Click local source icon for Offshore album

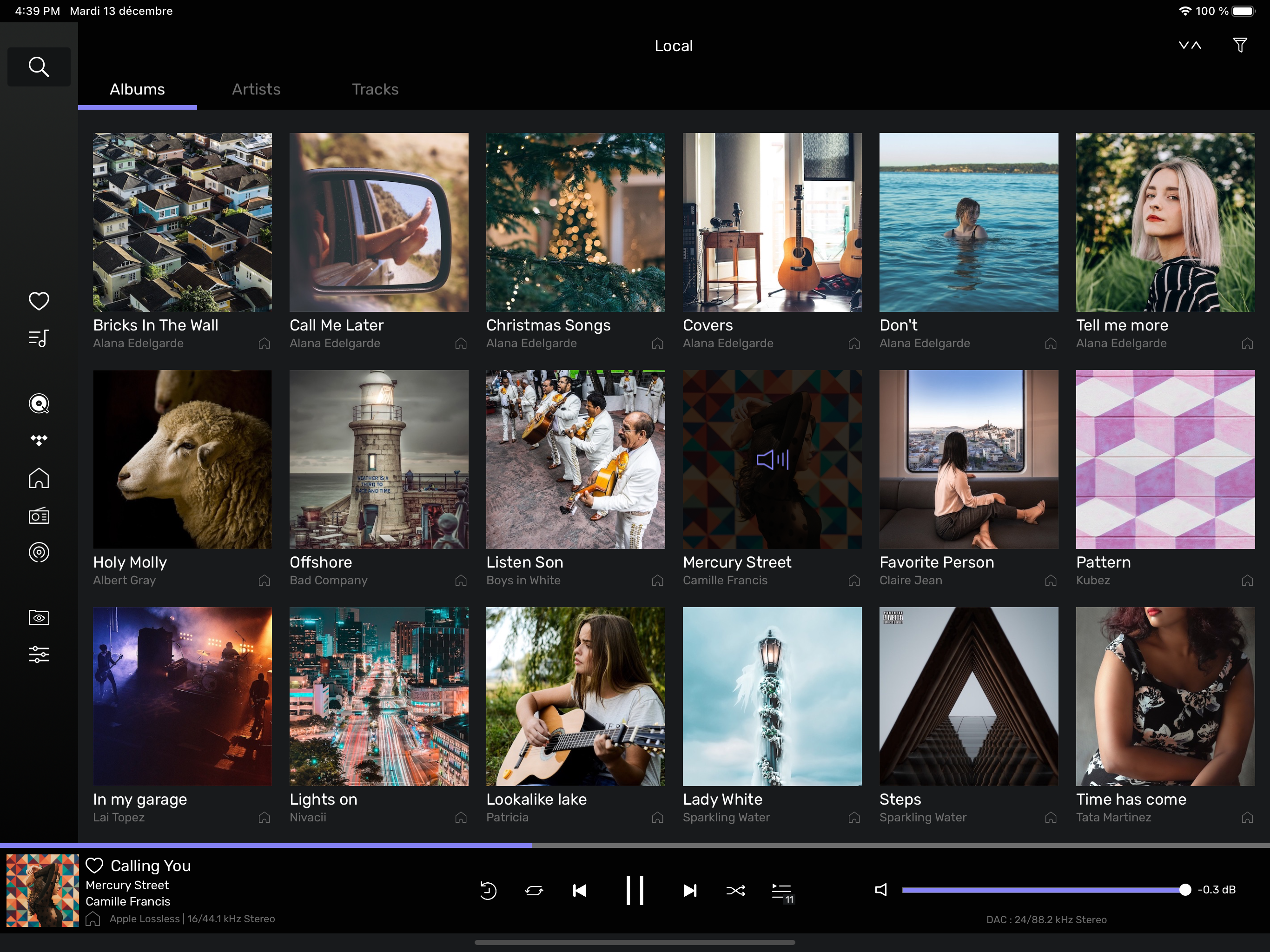click(x=461, y=581)
